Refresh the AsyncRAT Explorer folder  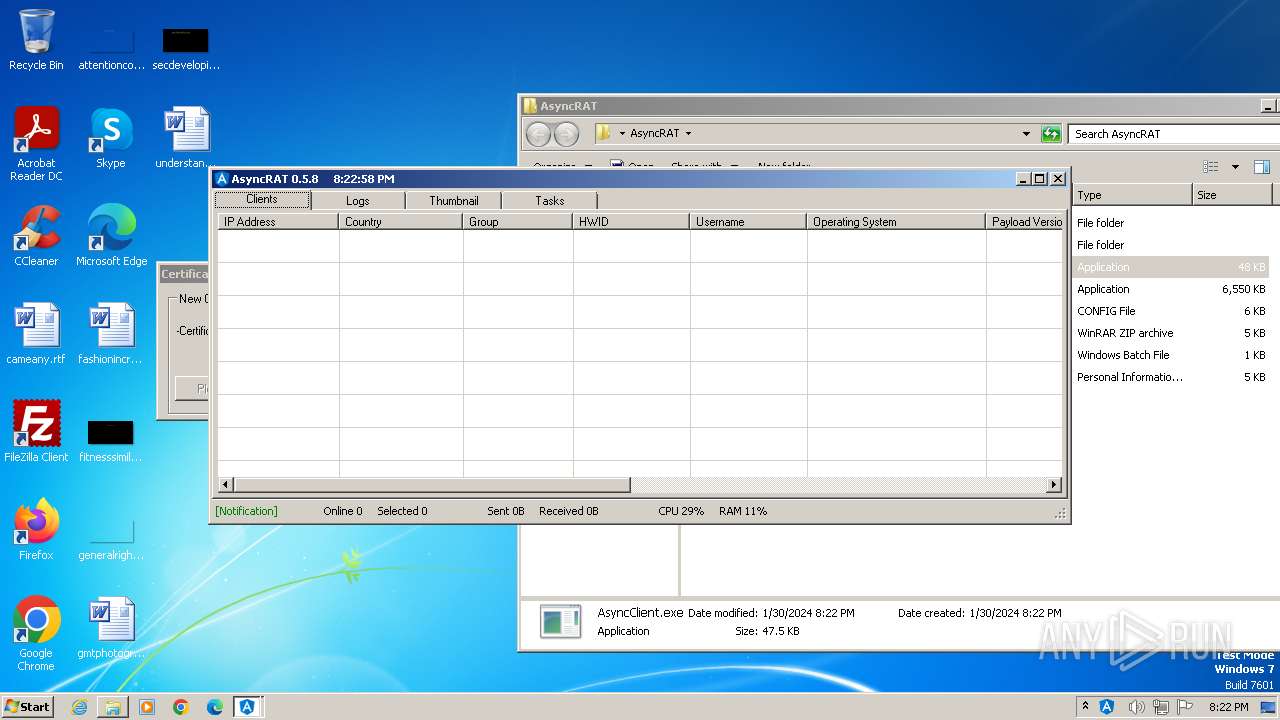click(x=1051, y=134)
